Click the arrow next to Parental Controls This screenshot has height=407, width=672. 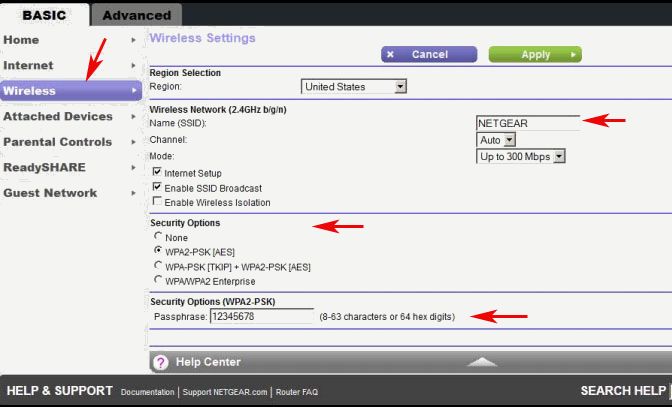coord(134,142)
